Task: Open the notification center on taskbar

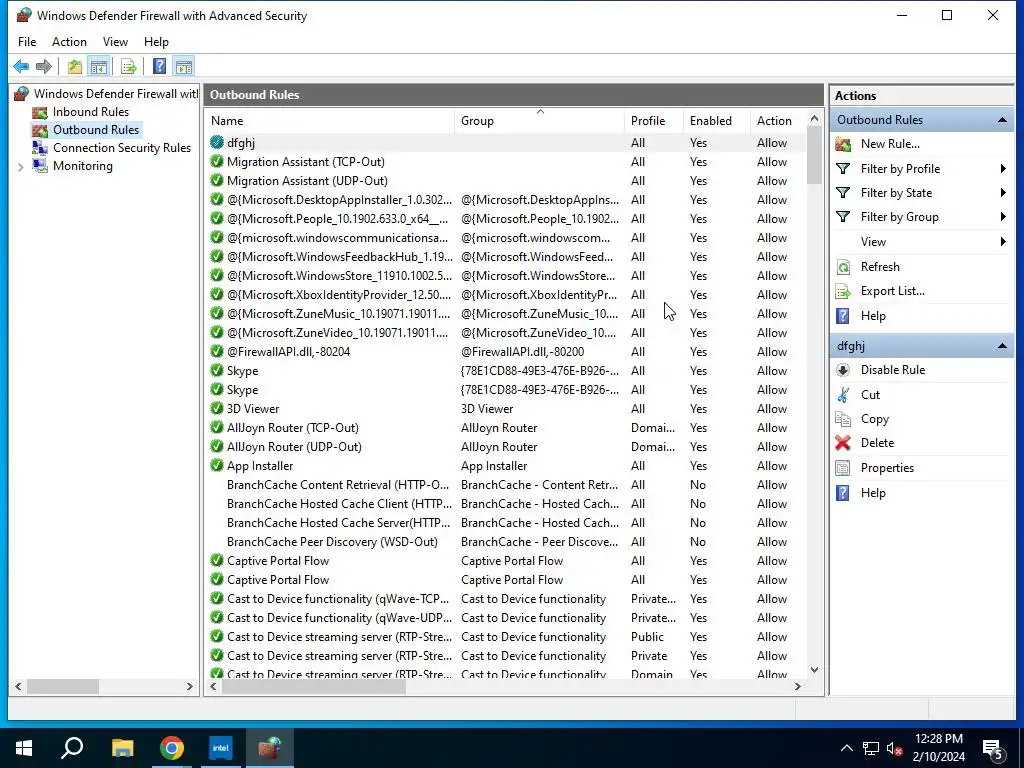Action: click(x=993, y=748)
